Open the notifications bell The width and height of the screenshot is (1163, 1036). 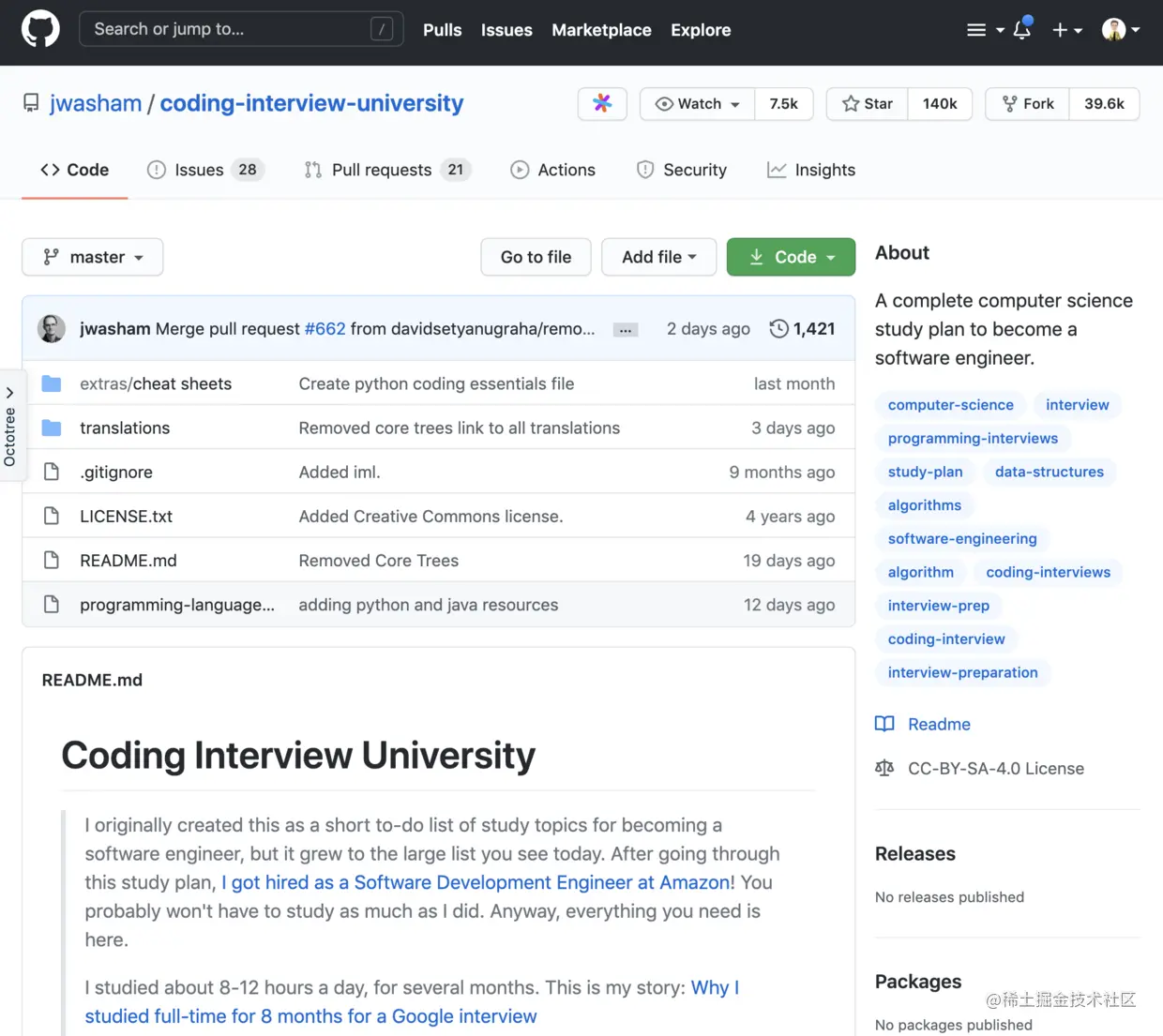[1022, 29]
